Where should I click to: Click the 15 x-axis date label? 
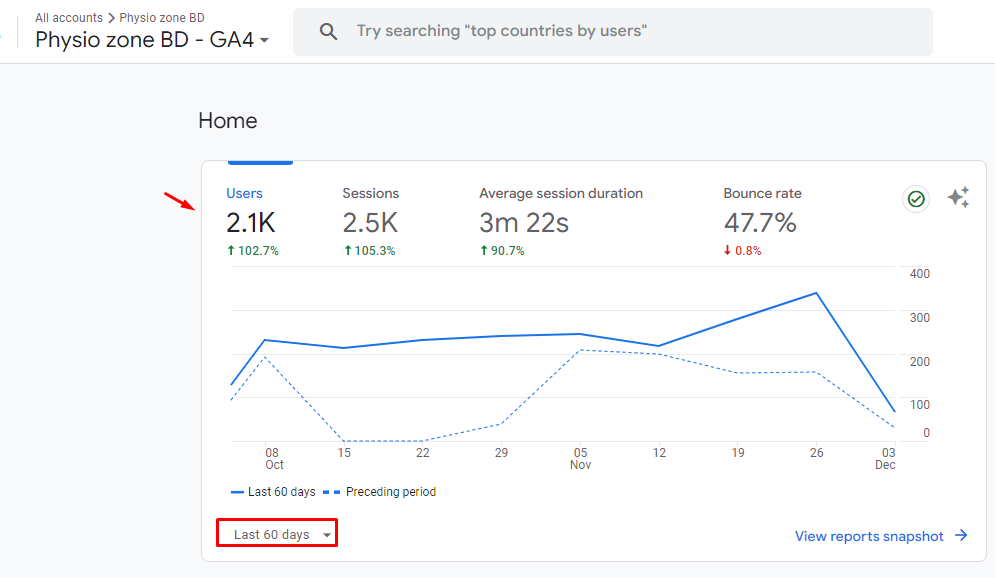(344, 452)
